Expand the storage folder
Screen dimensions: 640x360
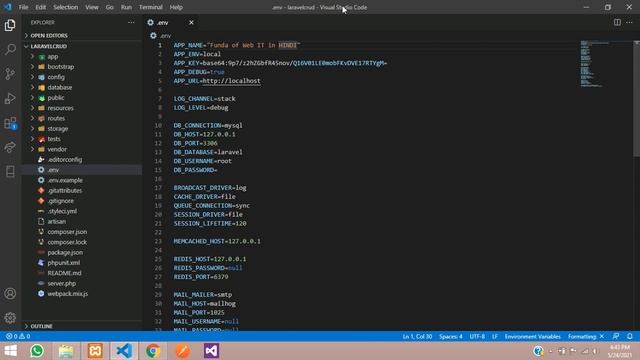[82, 129]
